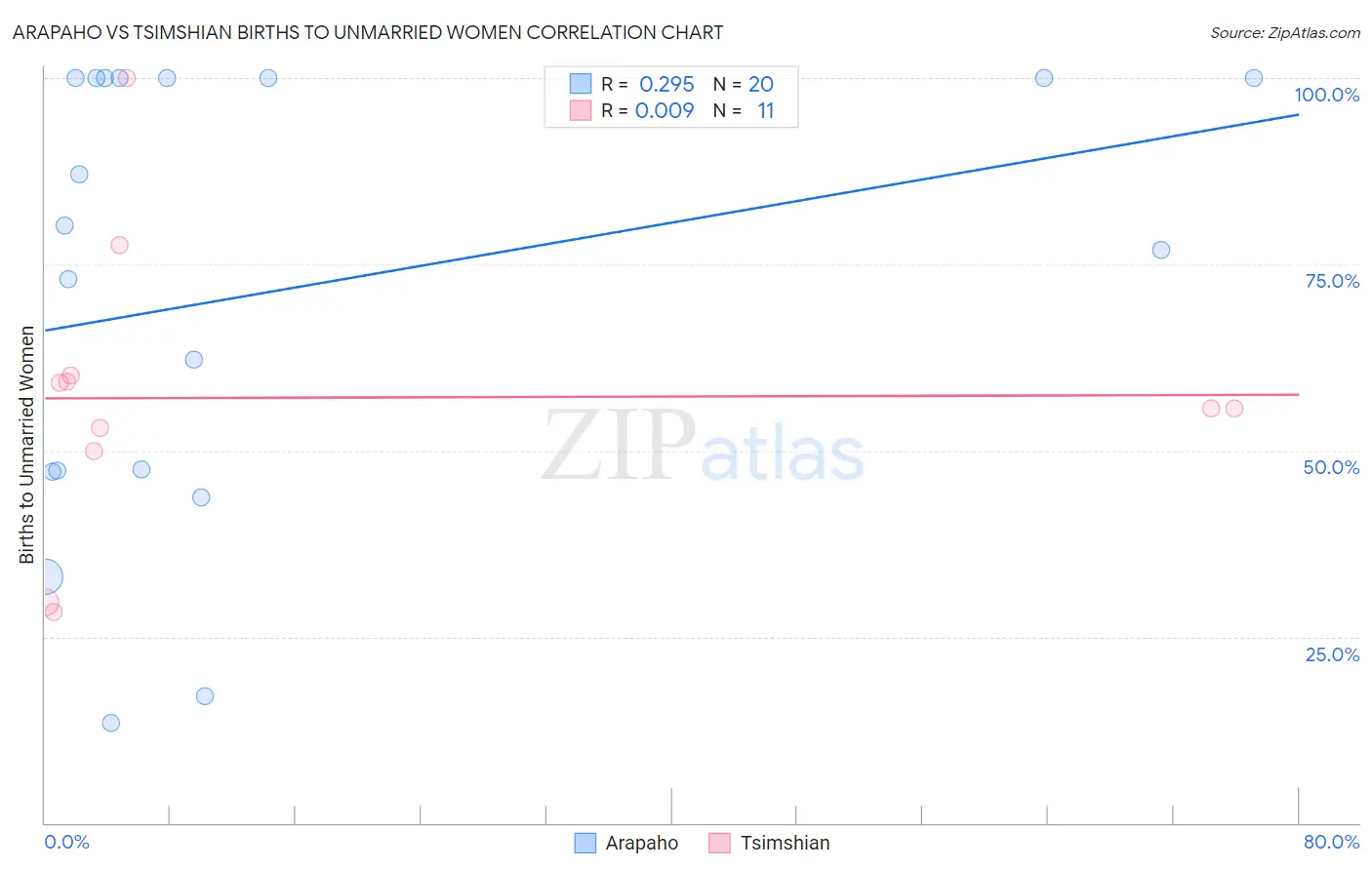Click the blue R = 0.295 legend box
The width and height of the screenshot is (1372, 870).
[x=581, y=84]
